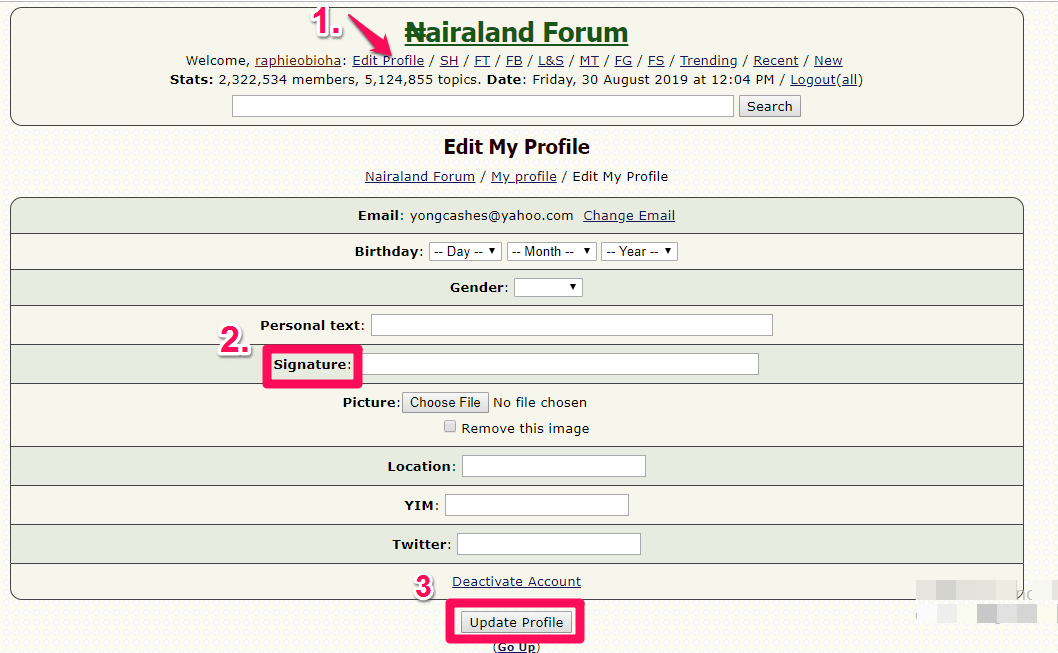Click the Deactivate Account link
The height and width of the screenshot is (653, 1058).
pyautogui.click(x=516, y=582)
